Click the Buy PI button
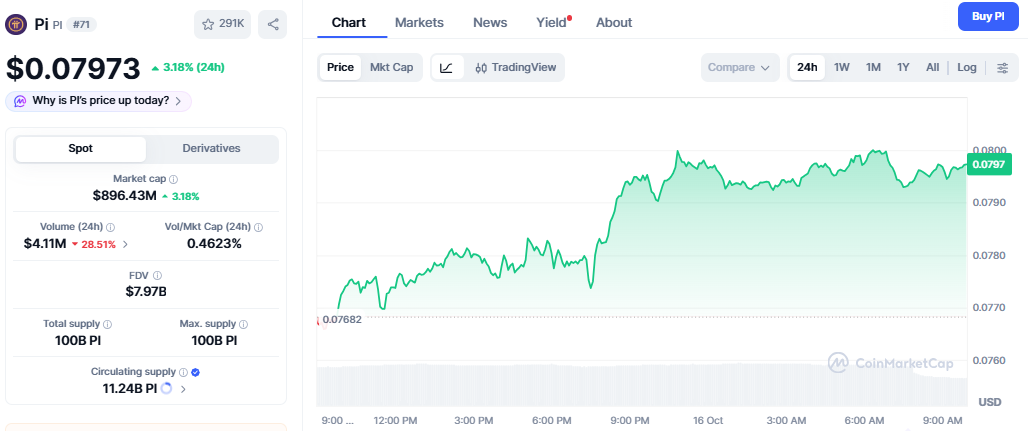Image resolution: width=1028 pixels, height=431 pixels. point(988,17)
